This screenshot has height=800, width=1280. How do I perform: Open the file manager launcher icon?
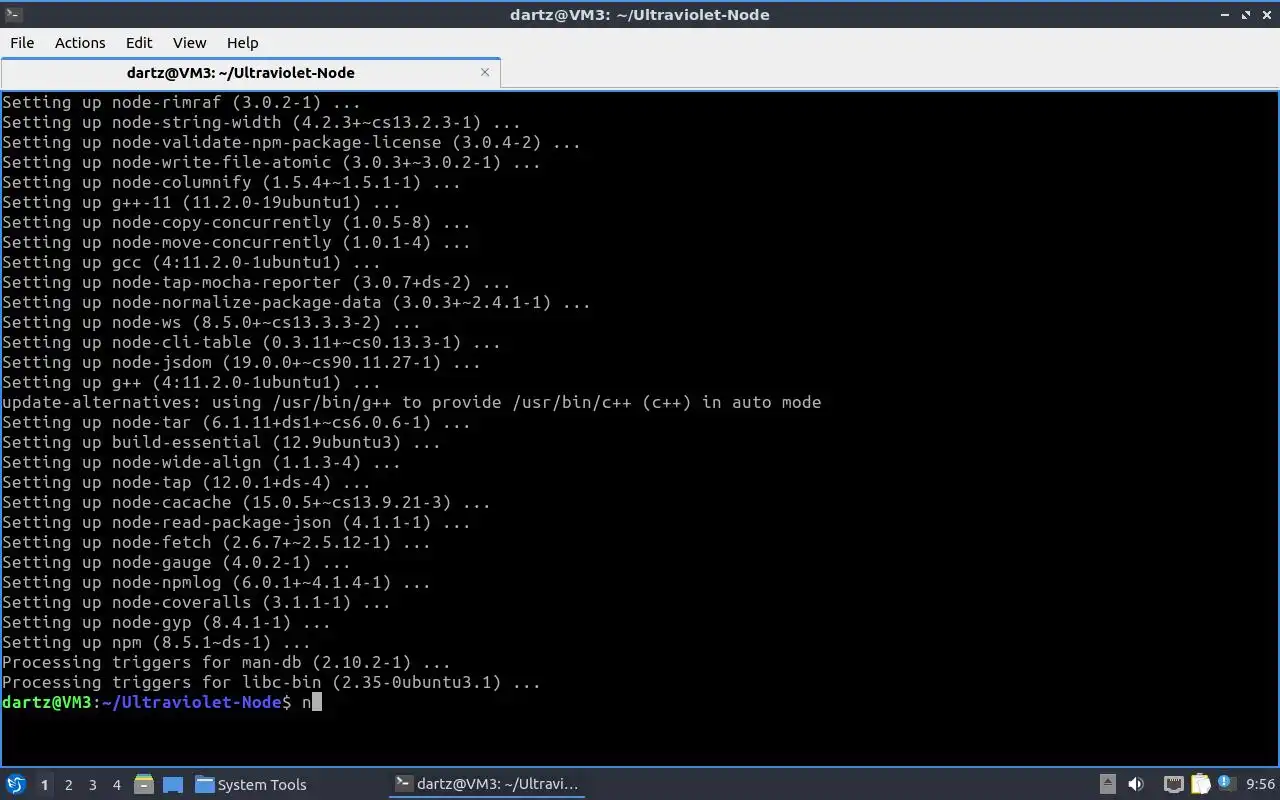(x=144, y=784)
